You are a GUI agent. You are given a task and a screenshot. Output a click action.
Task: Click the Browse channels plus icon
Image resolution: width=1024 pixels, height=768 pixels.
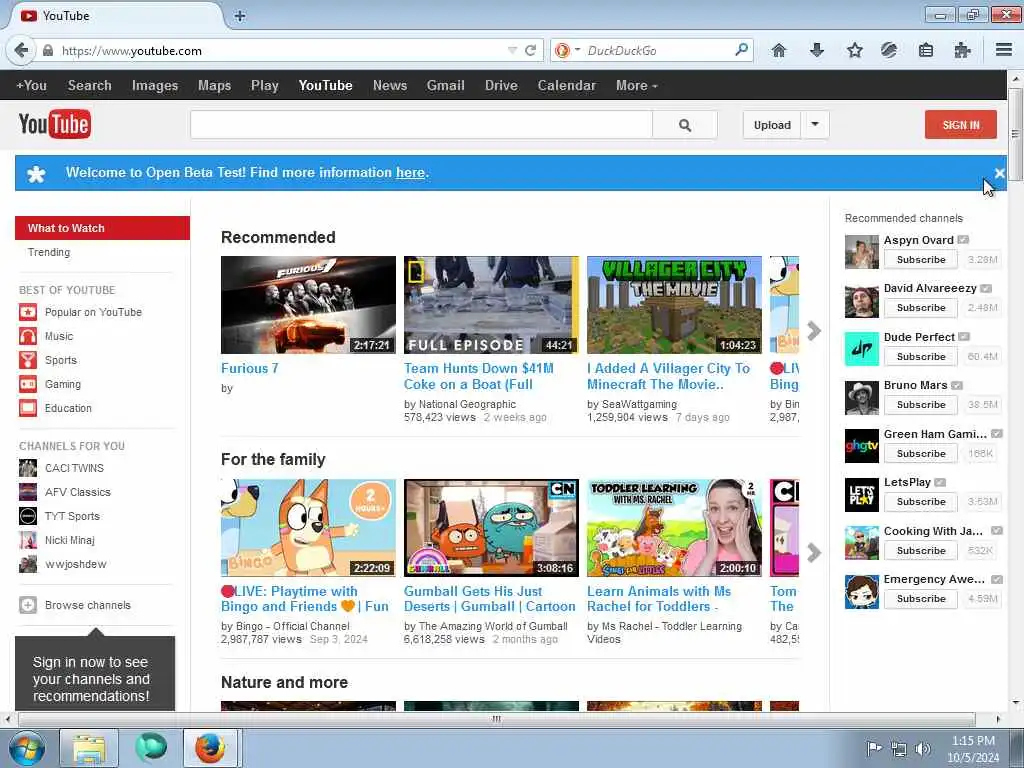click(x=28, y=605)
